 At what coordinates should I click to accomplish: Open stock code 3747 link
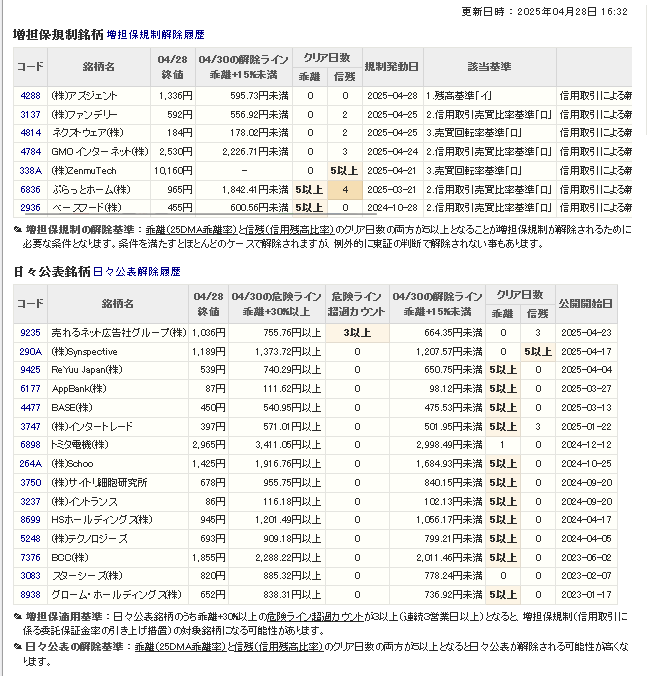tap(30, 427)
